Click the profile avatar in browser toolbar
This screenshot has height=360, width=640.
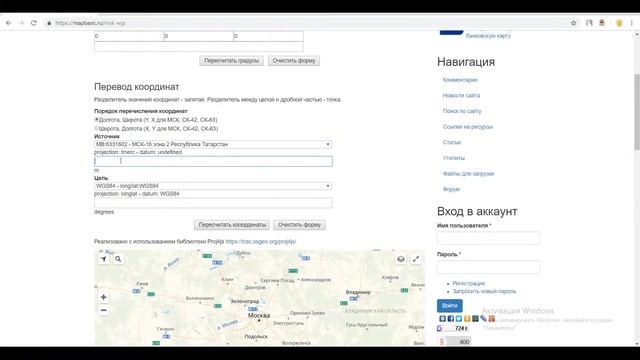pyautogui.click(x=602, y=23)
